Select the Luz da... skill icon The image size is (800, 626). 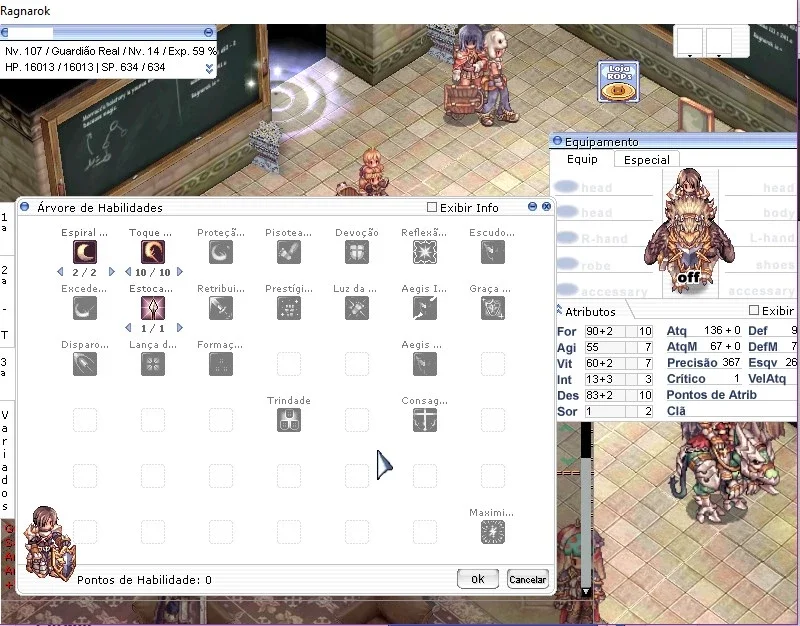(357, 308)
